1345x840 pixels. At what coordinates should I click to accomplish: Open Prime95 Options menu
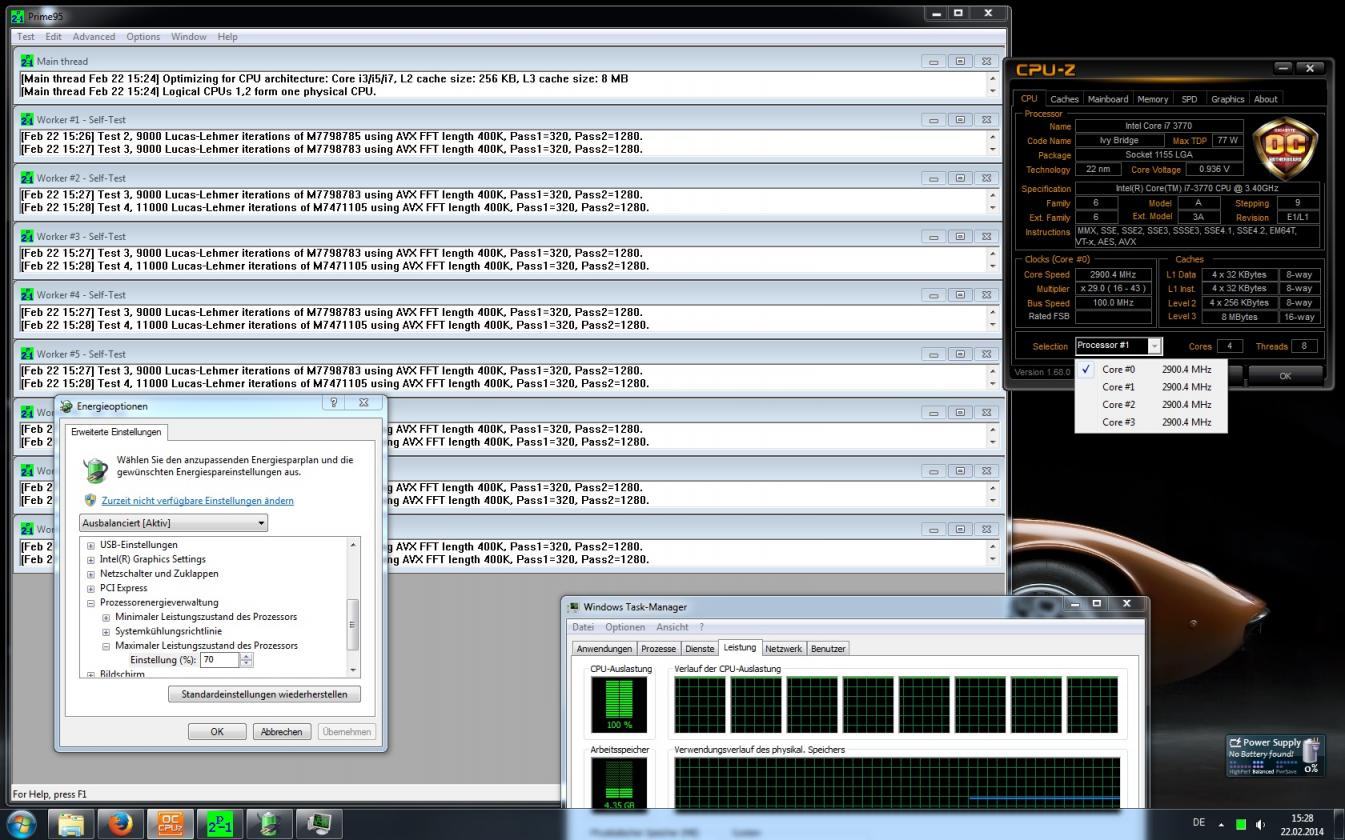click(143, 37)
